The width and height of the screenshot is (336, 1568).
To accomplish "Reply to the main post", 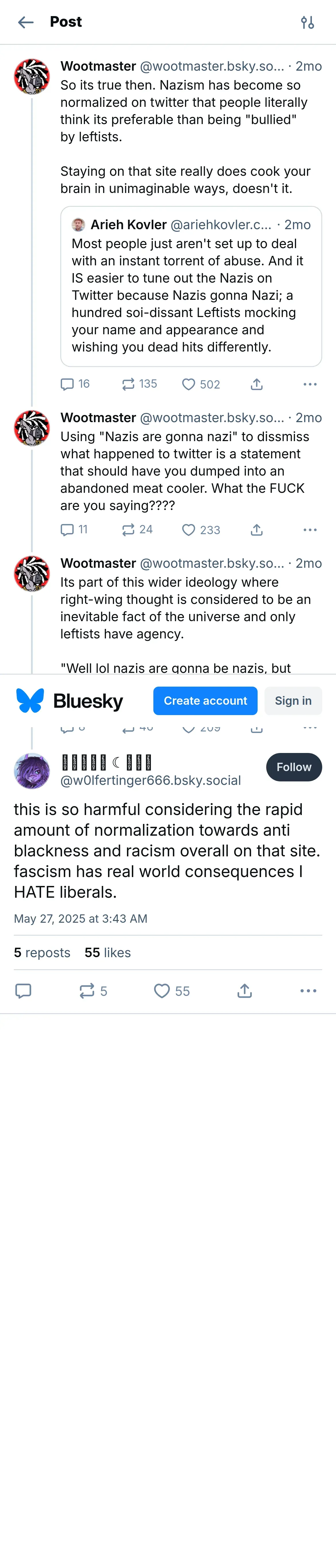I will (23, 991).
